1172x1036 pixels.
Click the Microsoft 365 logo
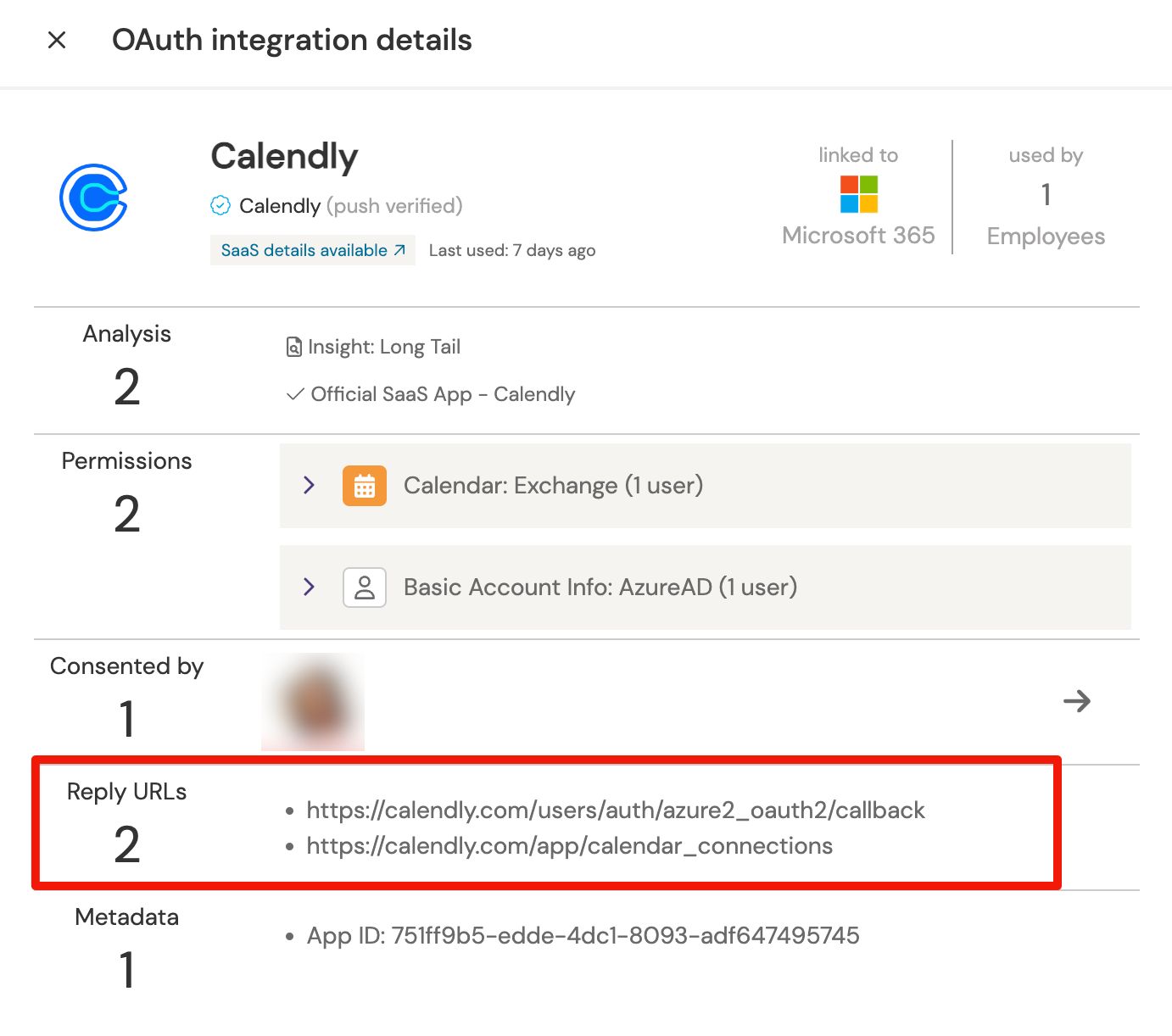[858, 194]
